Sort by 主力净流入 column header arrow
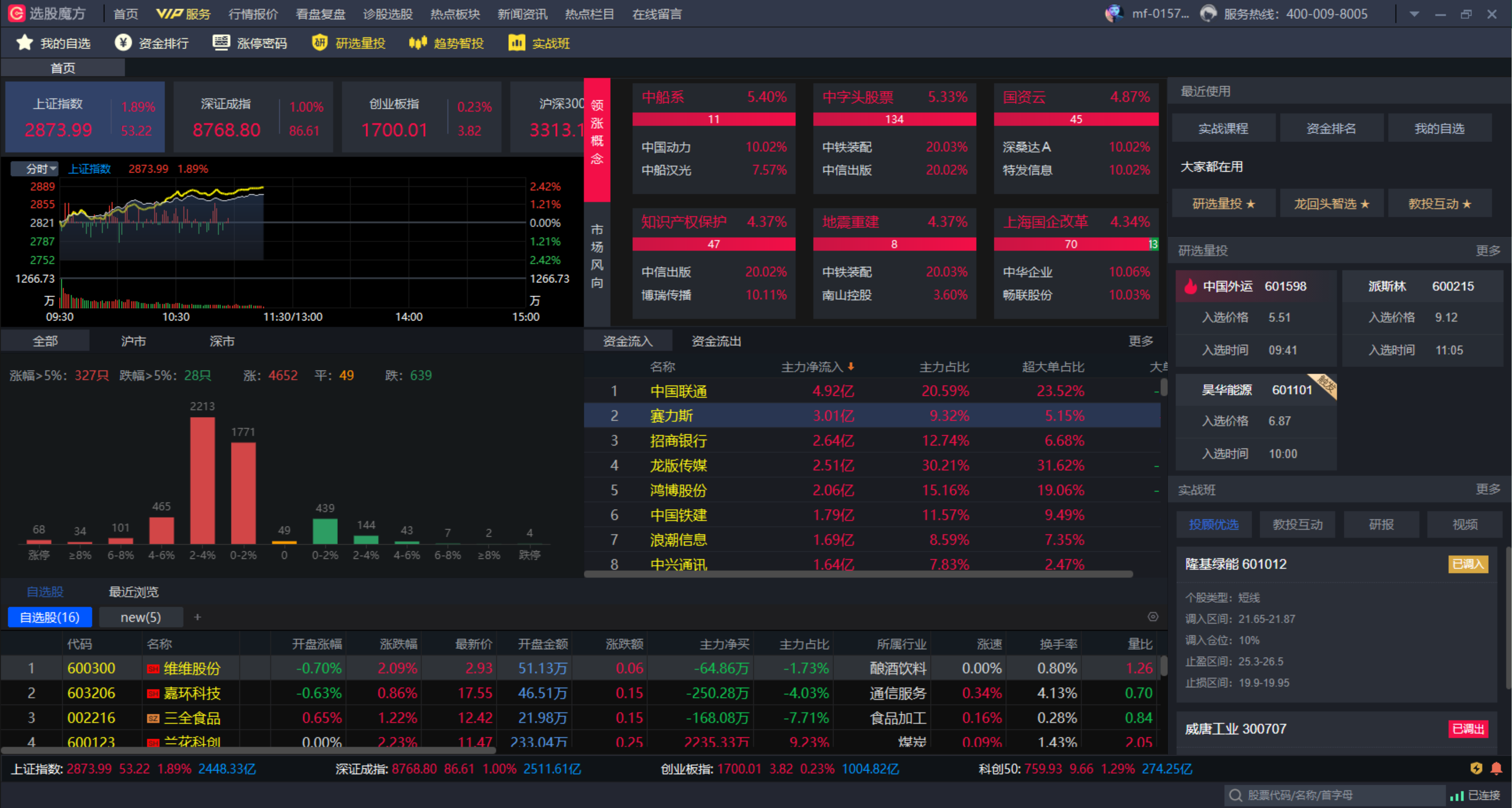 850,367
